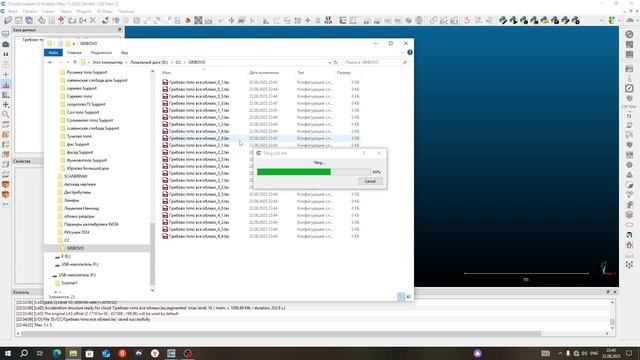Click breadcrumb Этот компьютер
Viewport: 640px width, 360px height.
tap(107, 62)
